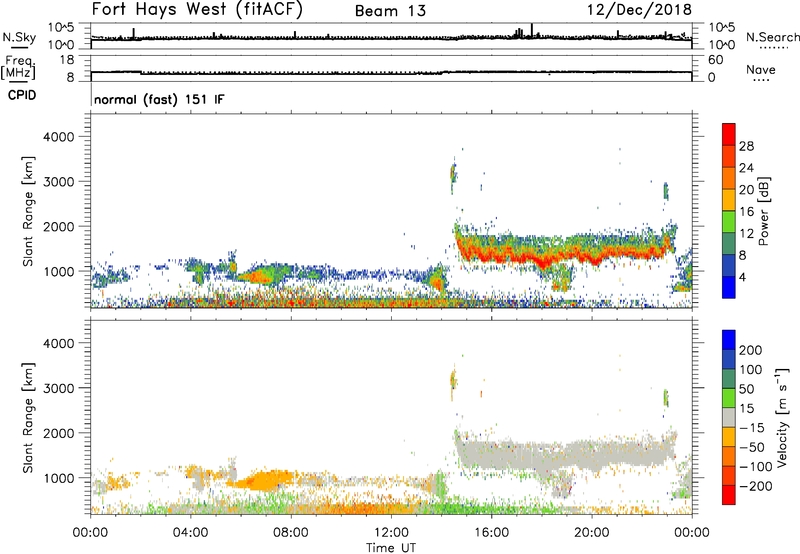
Task: Select the 4 label on power colorbar
Action: point(742,277)
